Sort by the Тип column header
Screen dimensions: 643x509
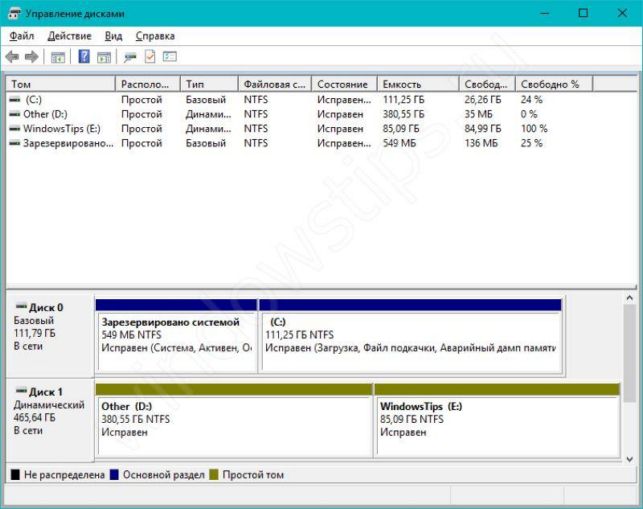209,84
